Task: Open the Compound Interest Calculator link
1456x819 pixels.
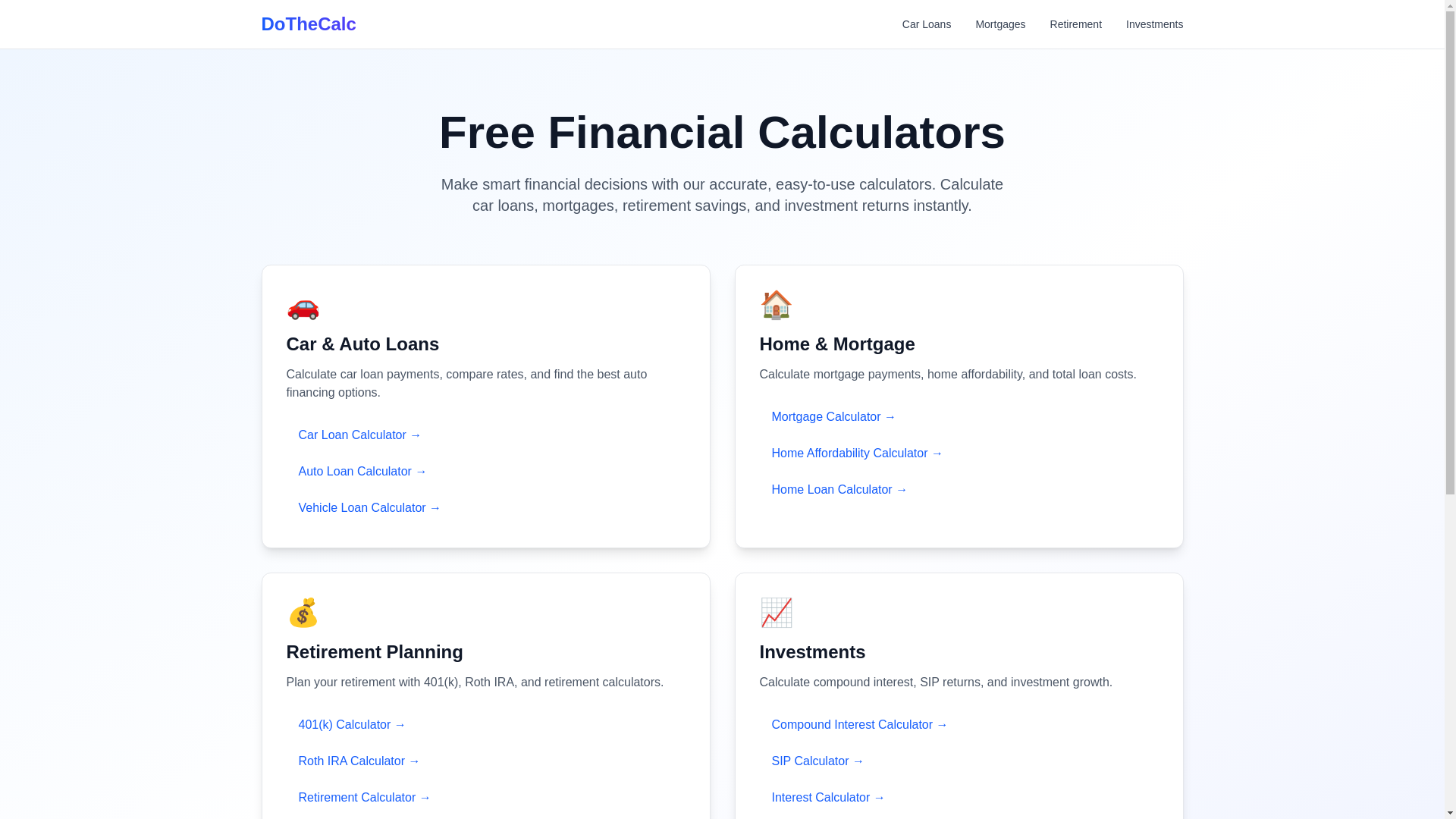Action: coord(859,725)
